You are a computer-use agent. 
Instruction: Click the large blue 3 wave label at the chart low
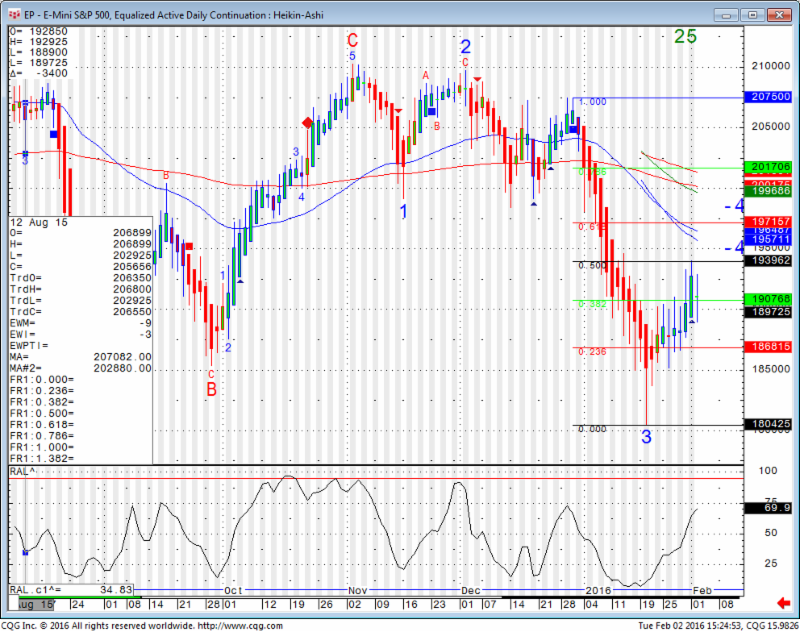pyautogui.click(x=646, y=437)
